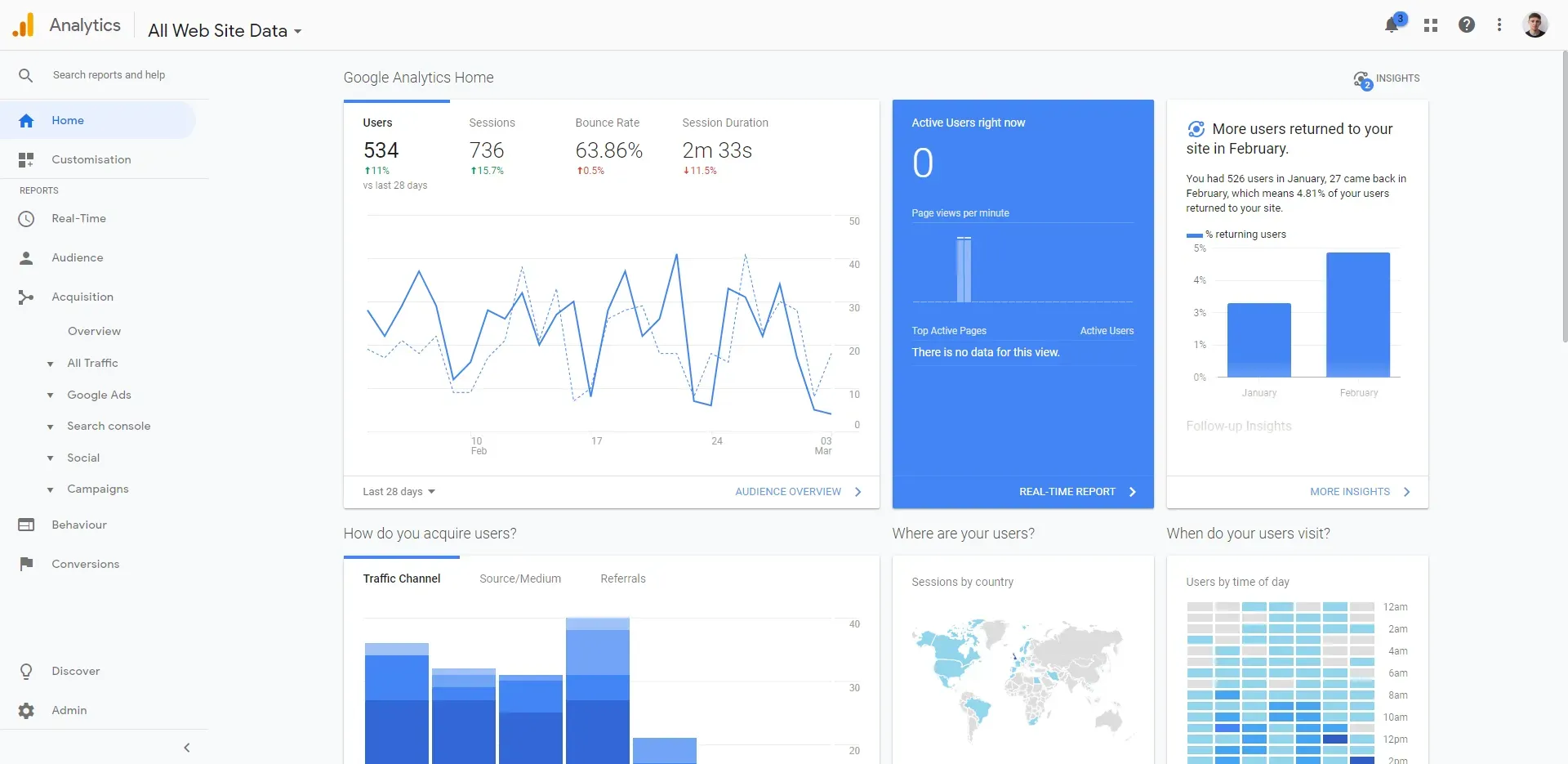The width and height of the screenshot is (1568, 764).
Task: Open the Audience Overview report link
Action: pyautogui.click(x=788, y=492)
